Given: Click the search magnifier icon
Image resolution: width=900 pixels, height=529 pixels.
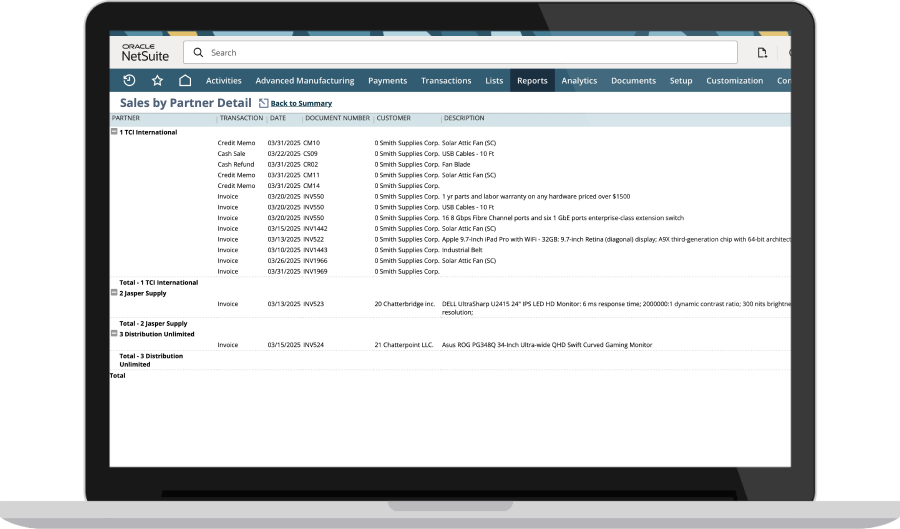Looking at the screenshot, I should [198, 53].
